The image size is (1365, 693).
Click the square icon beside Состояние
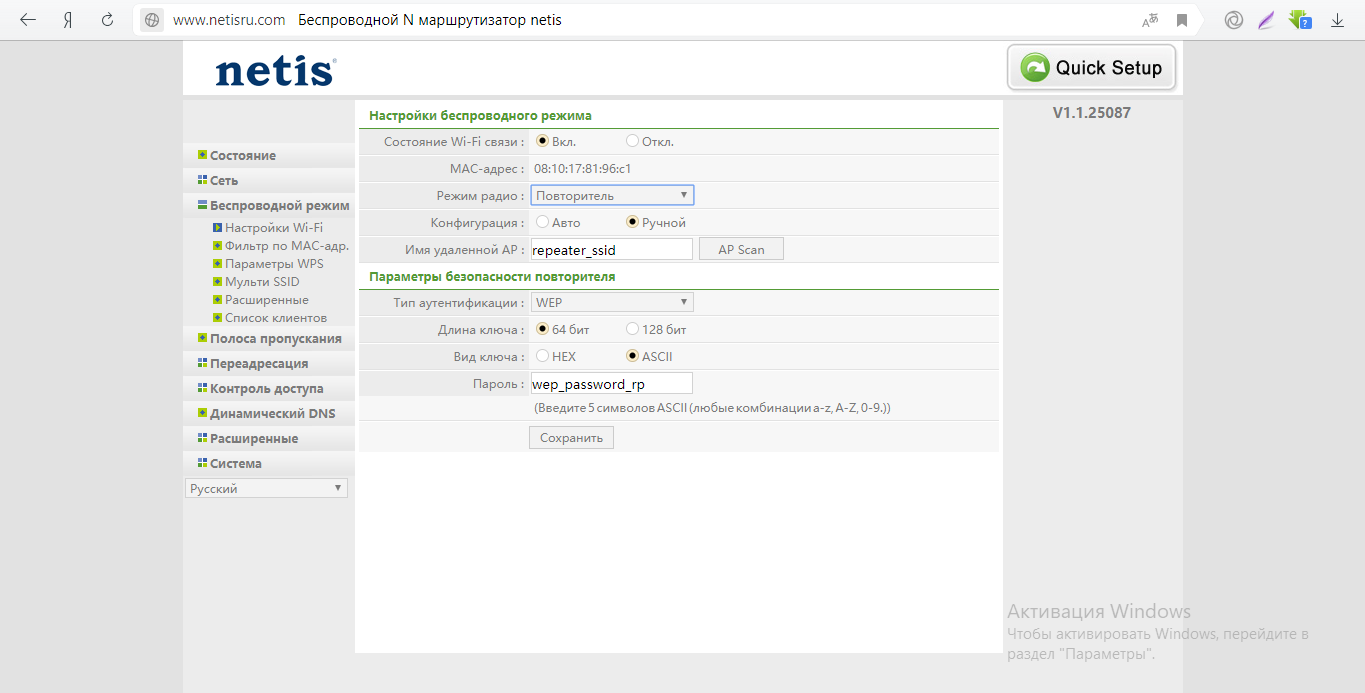pyautogui.click(x=202, y=155)
